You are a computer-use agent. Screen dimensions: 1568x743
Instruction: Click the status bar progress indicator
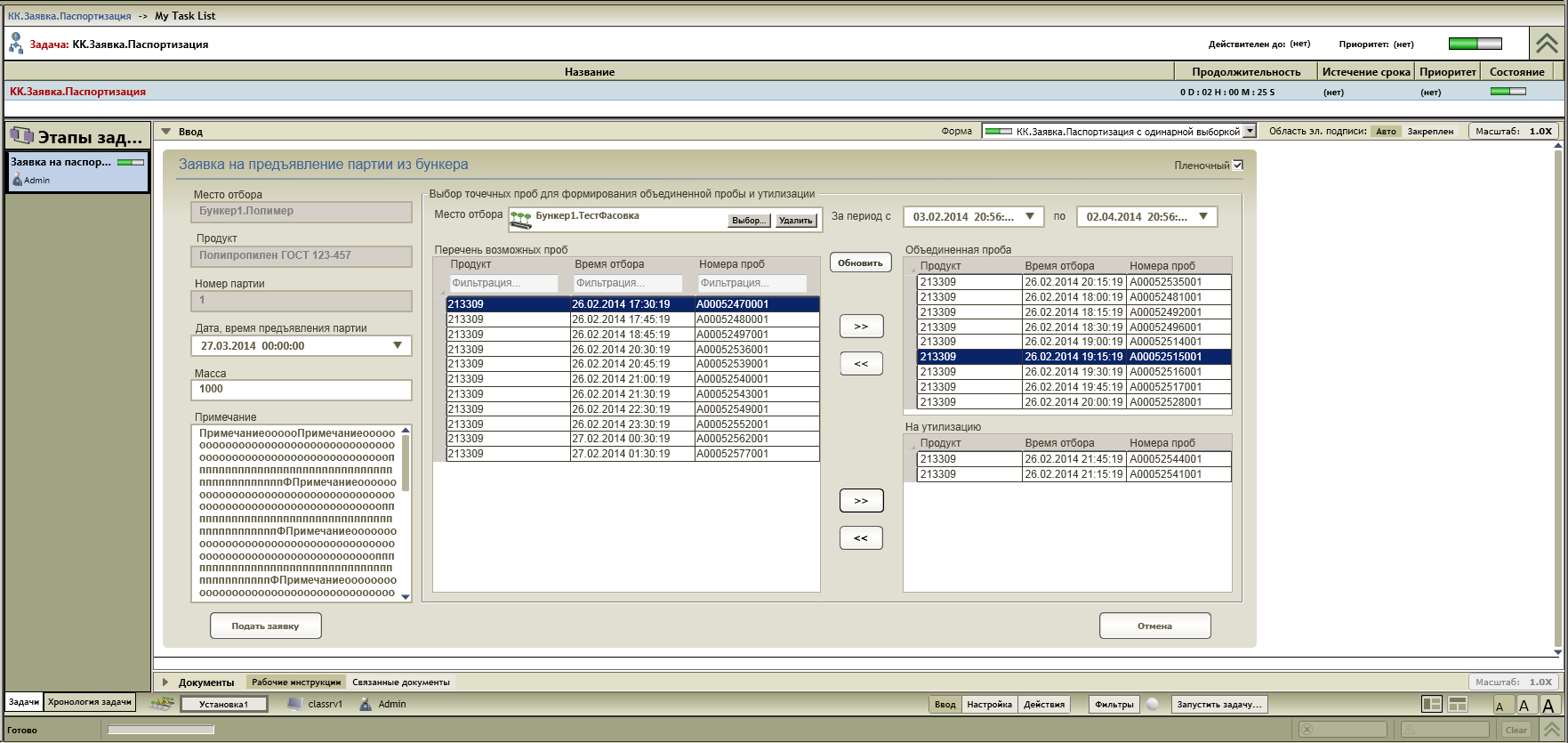click(161, 731)
